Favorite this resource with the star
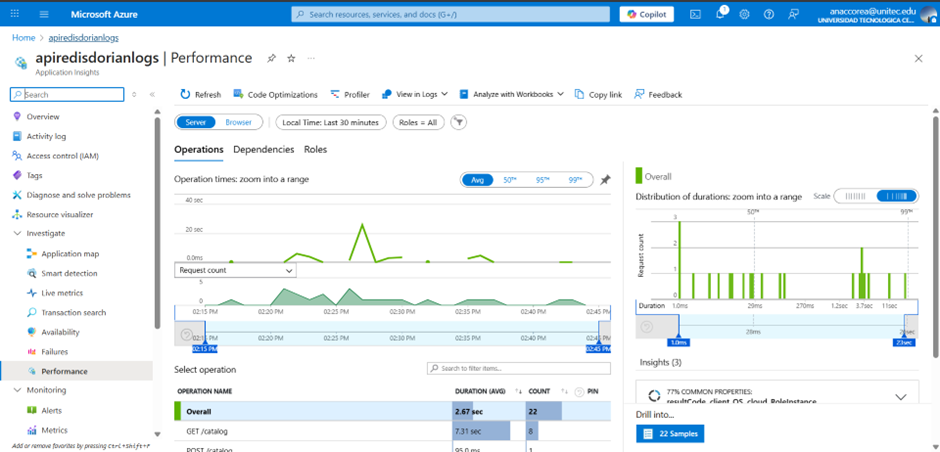This screenshot has height=452, width=940. coord(291,58)
